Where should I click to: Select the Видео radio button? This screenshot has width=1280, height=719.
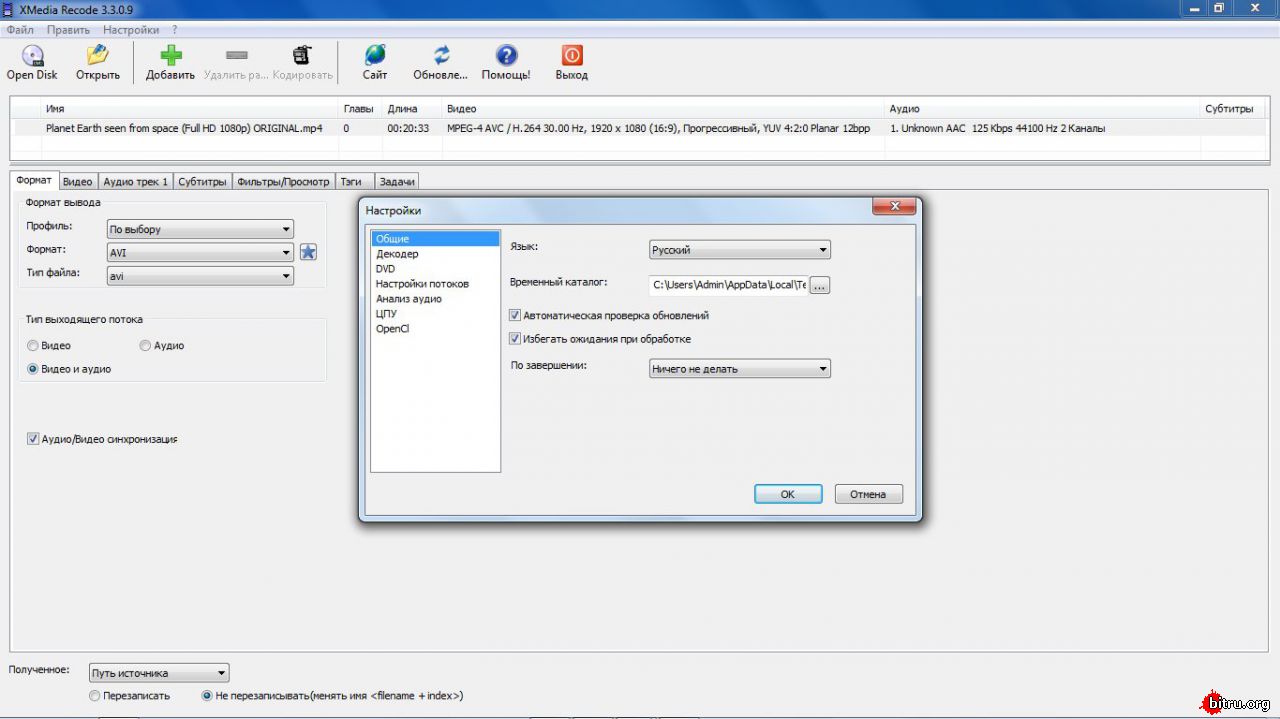(x=33, y=346)
